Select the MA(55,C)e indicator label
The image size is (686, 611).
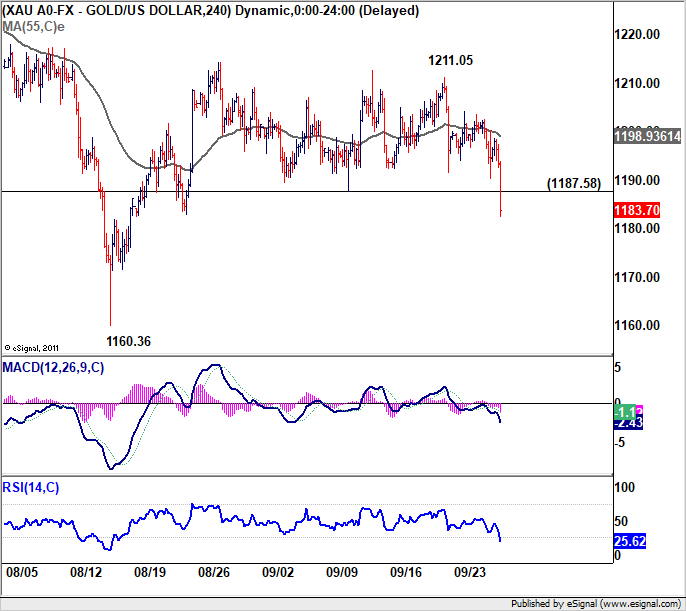point(33,27)
